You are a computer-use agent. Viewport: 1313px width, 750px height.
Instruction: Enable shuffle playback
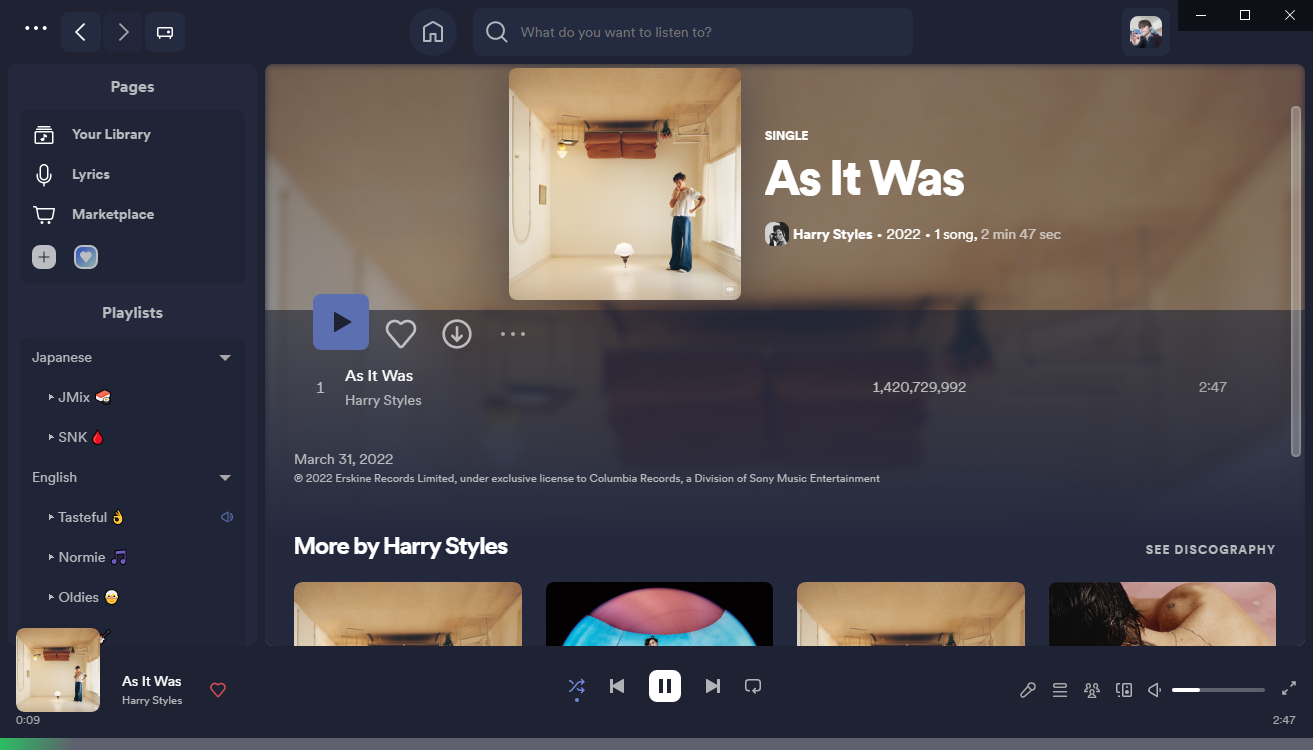pyautogui.click(x=576, y=687)
